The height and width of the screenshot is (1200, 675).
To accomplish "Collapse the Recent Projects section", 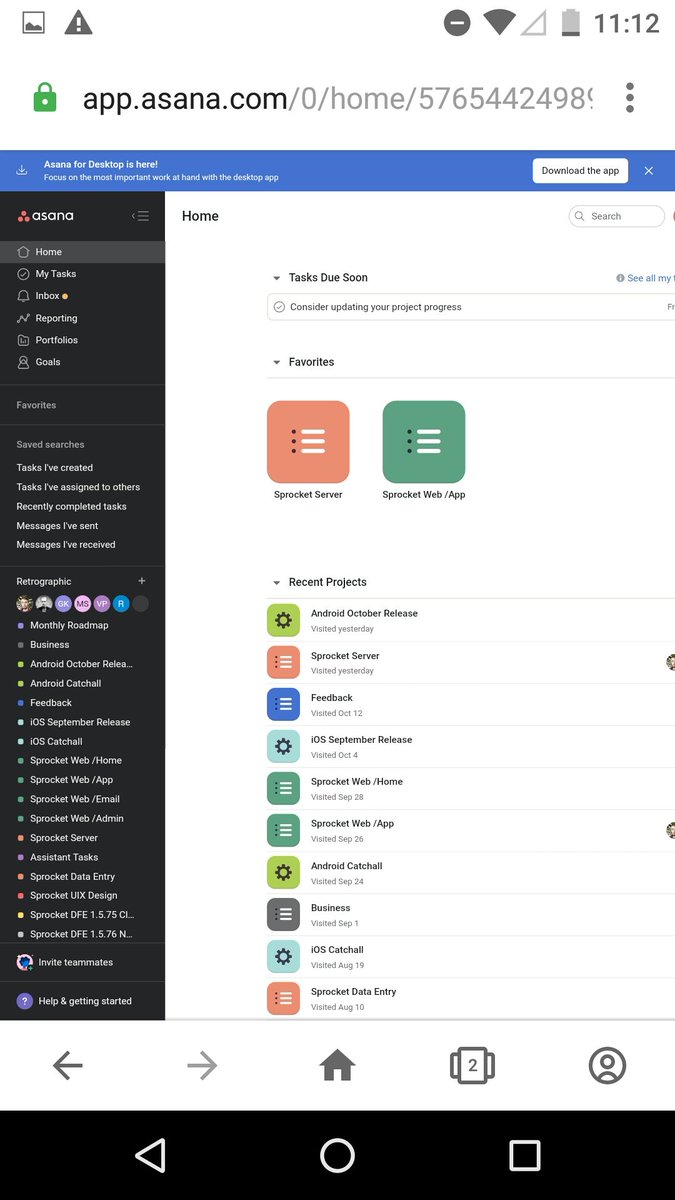I will click(x=276, y=582).
